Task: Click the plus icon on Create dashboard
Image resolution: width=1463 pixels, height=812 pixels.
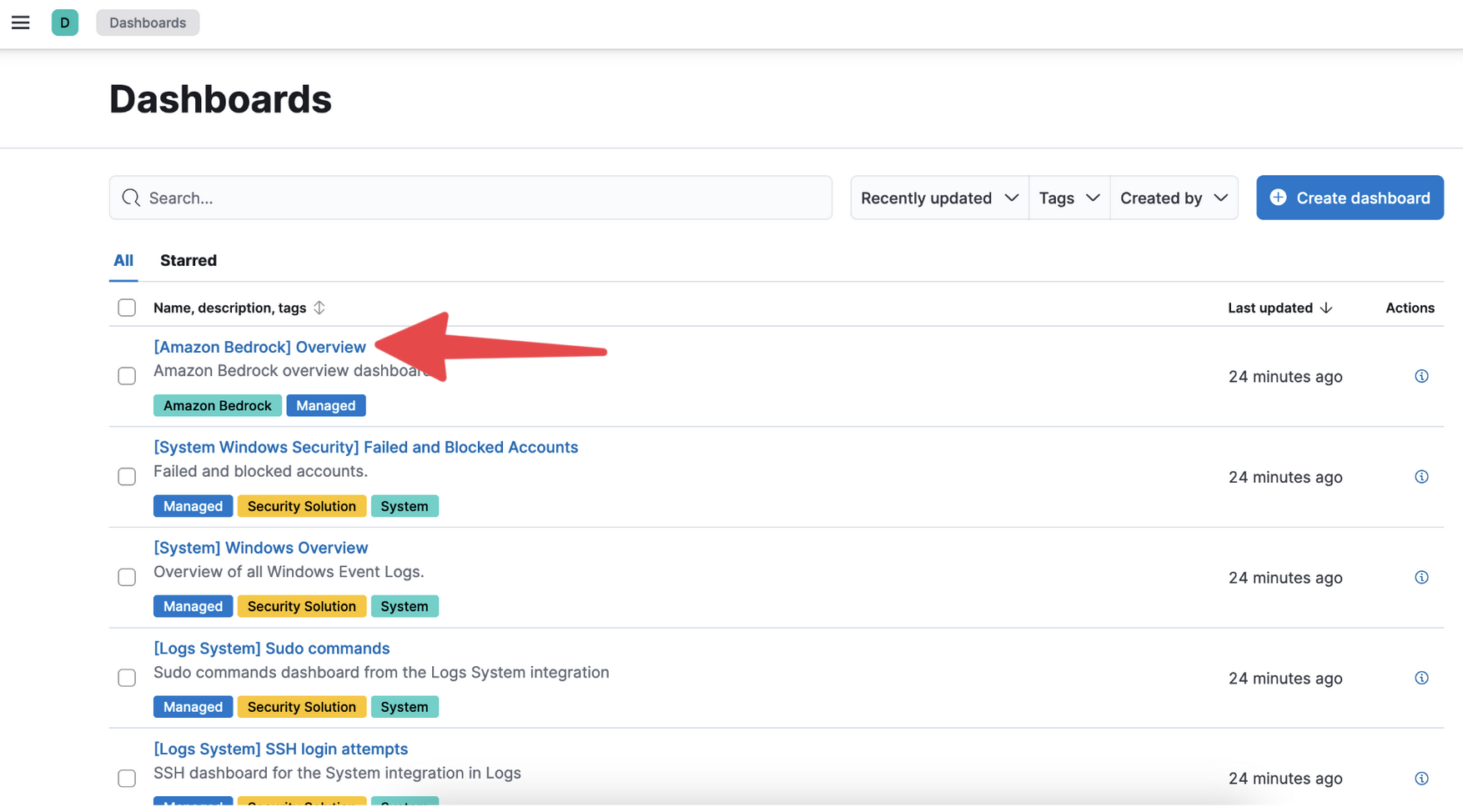Action: pyautogui.click(x=1278, y=198)
